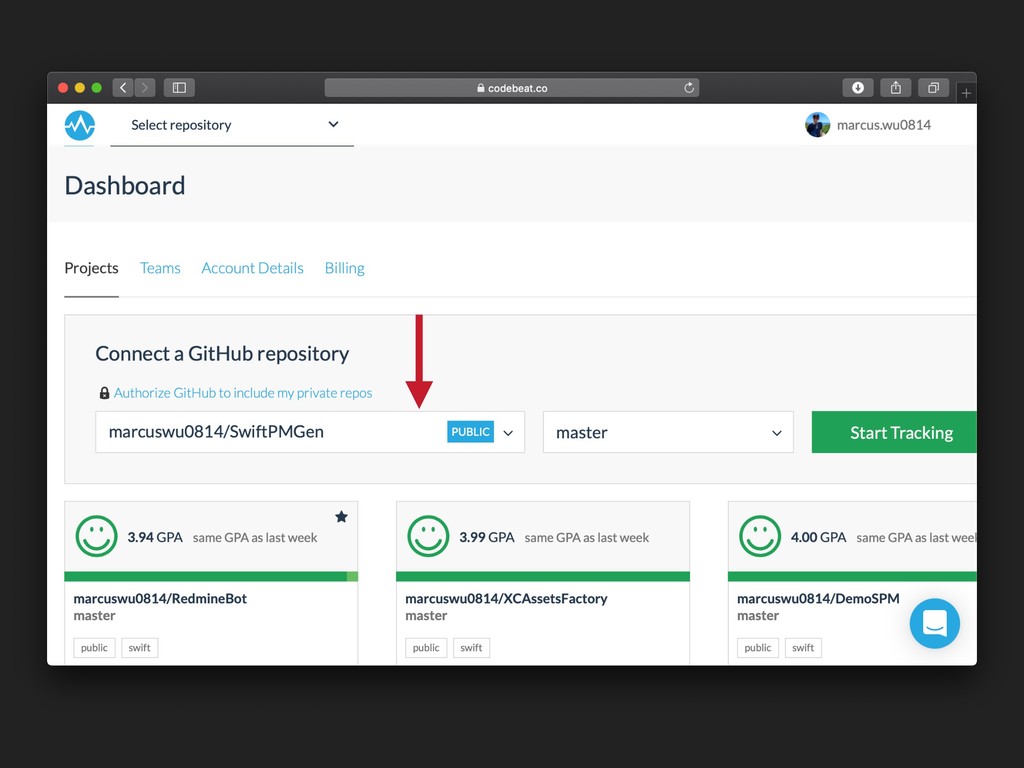Click same GPA as last week on XCAssetsFactory

[x=586, y=537]
